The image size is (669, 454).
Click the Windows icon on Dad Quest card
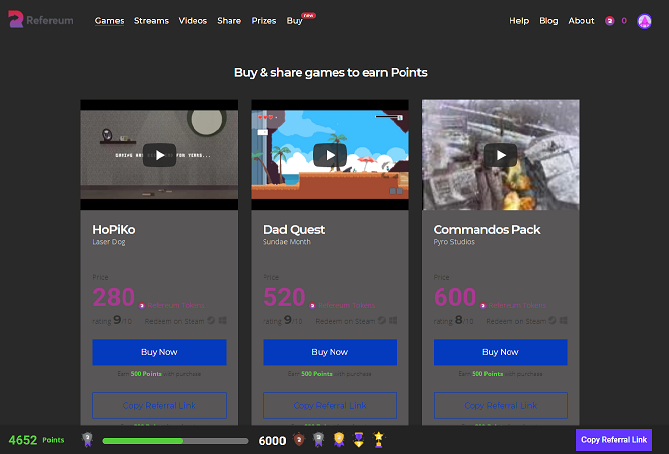pyautogui.click(x=393, y=320)
